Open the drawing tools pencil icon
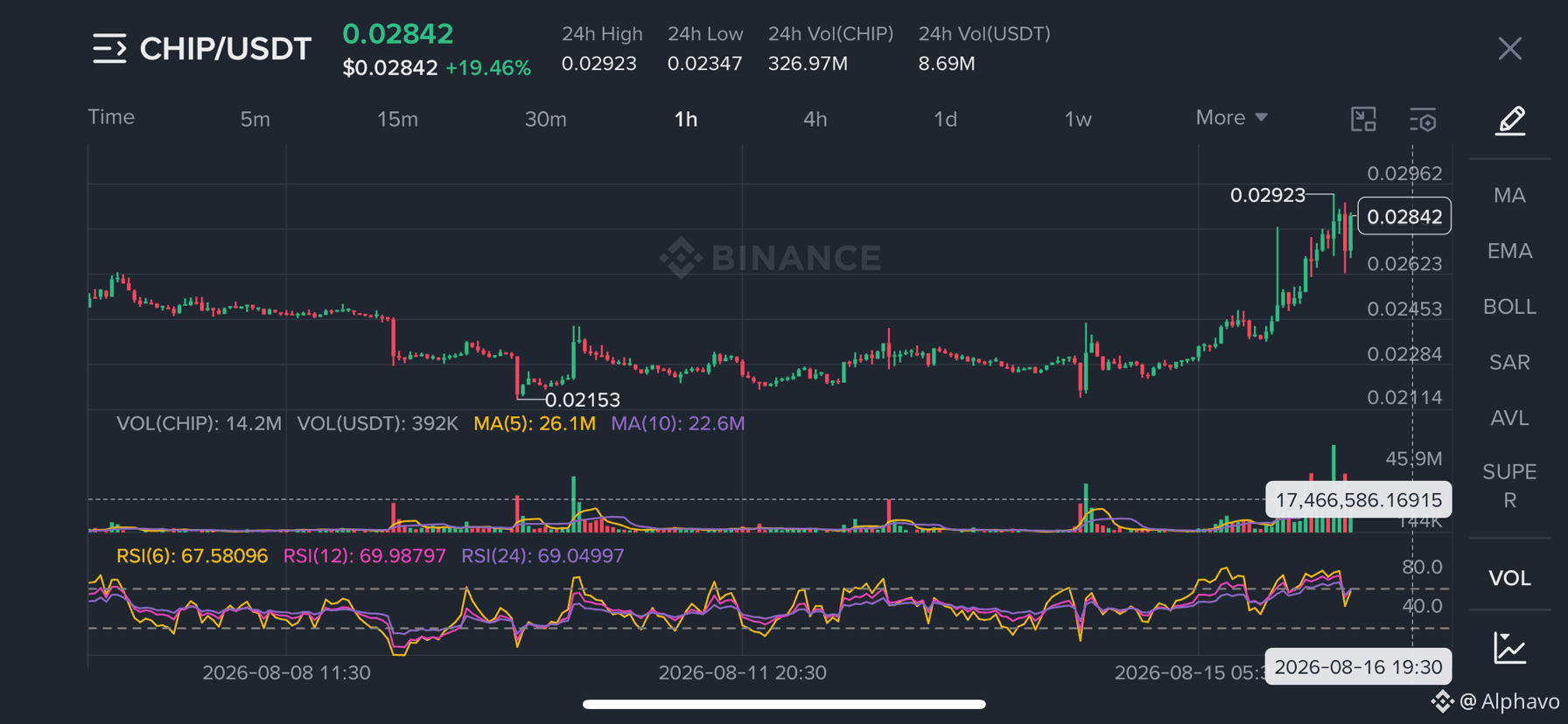 (1510, 121)
